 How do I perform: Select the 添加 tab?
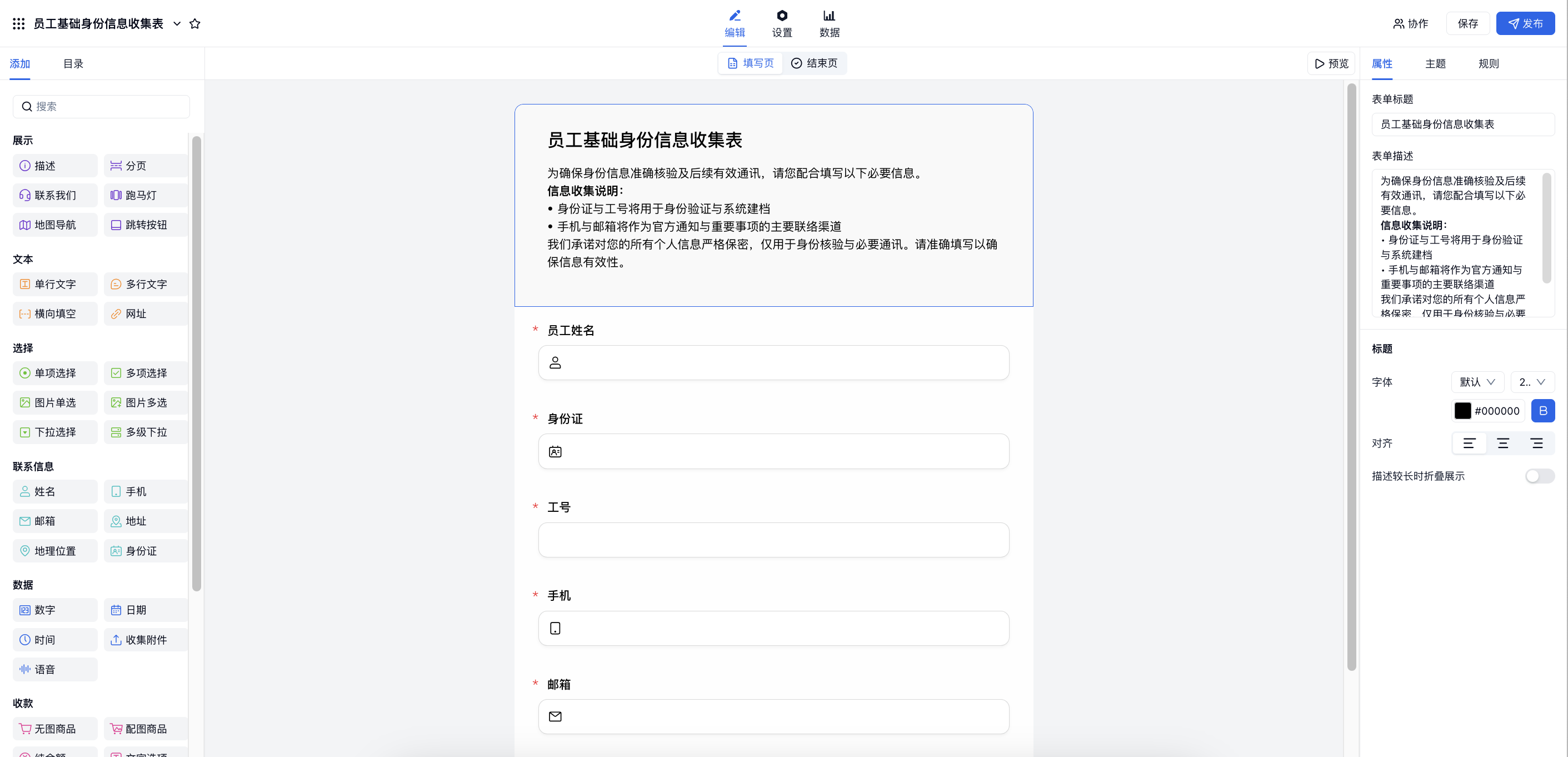point(19,64)
